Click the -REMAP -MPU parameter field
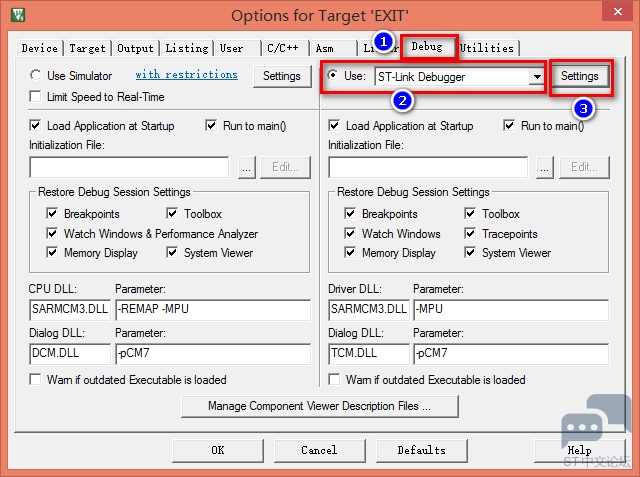 point(213,310)
